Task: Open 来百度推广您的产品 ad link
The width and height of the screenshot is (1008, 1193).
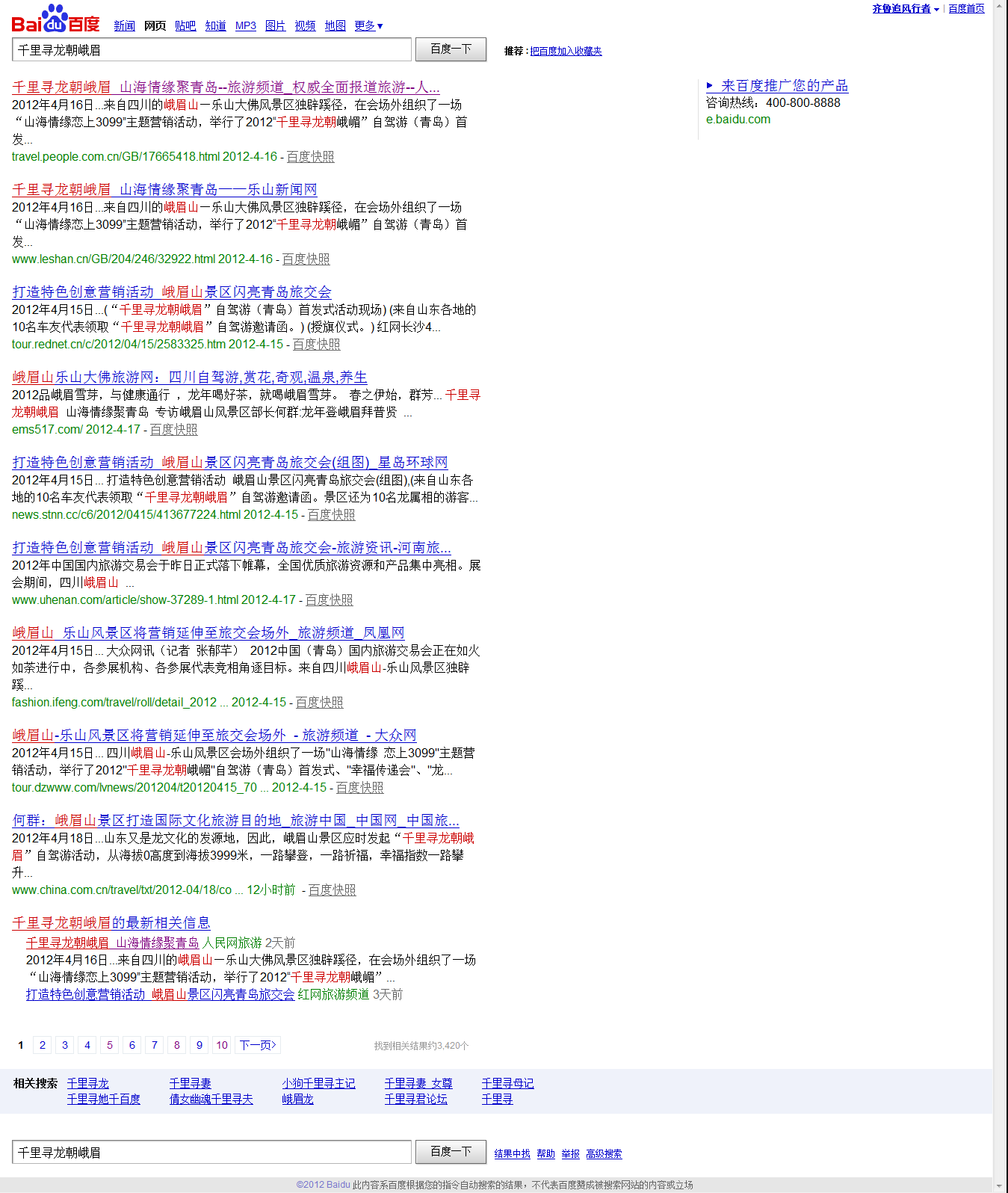Action: click(x=784, y=86)
